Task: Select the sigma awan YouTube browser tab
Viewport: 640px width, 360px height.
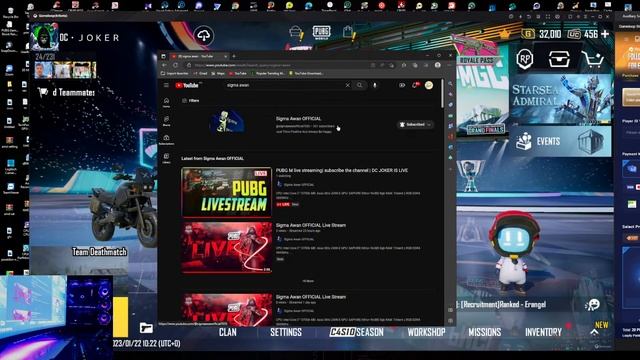Action: 199,56
